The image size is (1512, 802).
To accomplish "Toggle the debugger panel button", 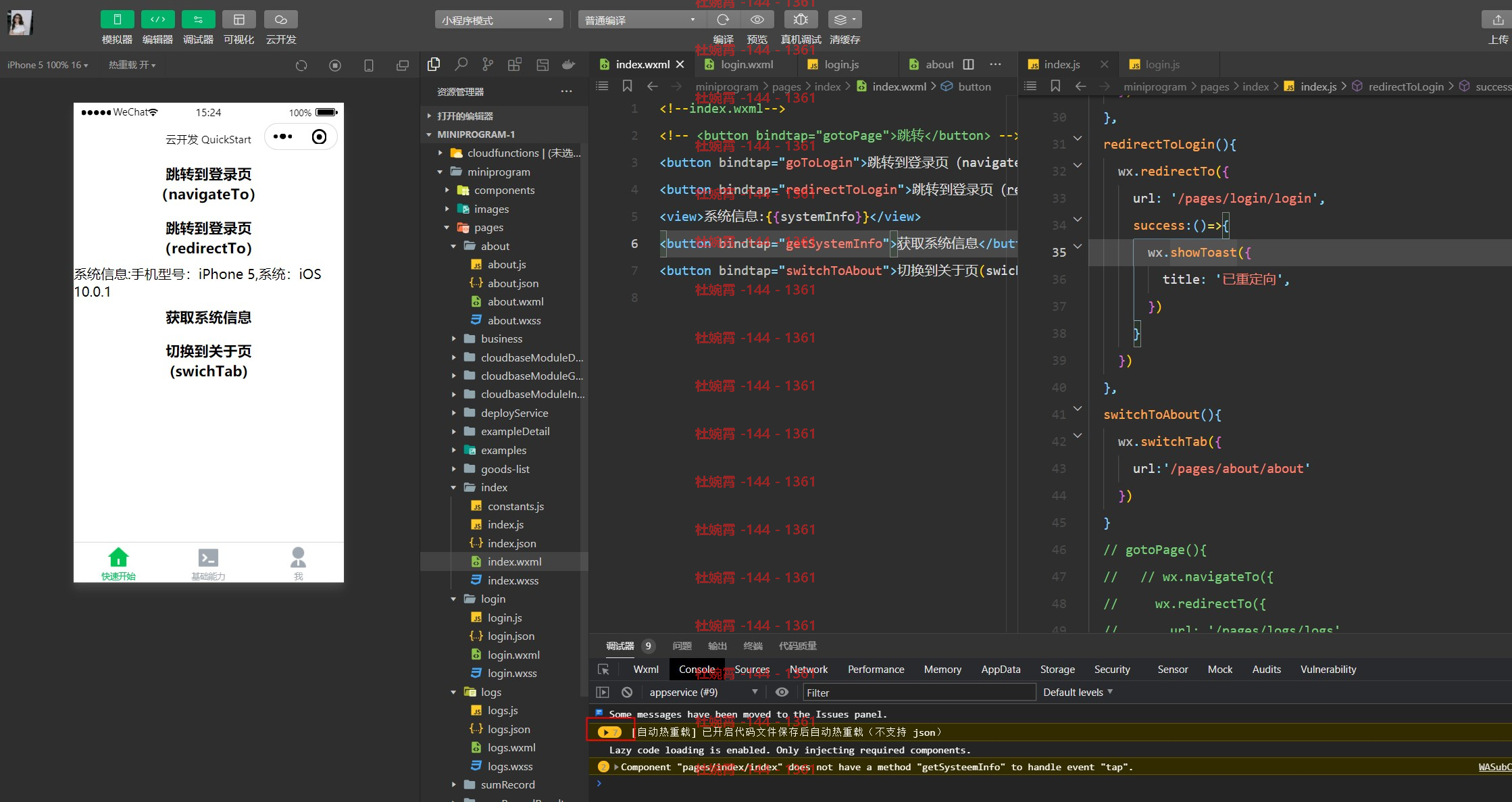I will pyautogui.click(x=198, y=20).
